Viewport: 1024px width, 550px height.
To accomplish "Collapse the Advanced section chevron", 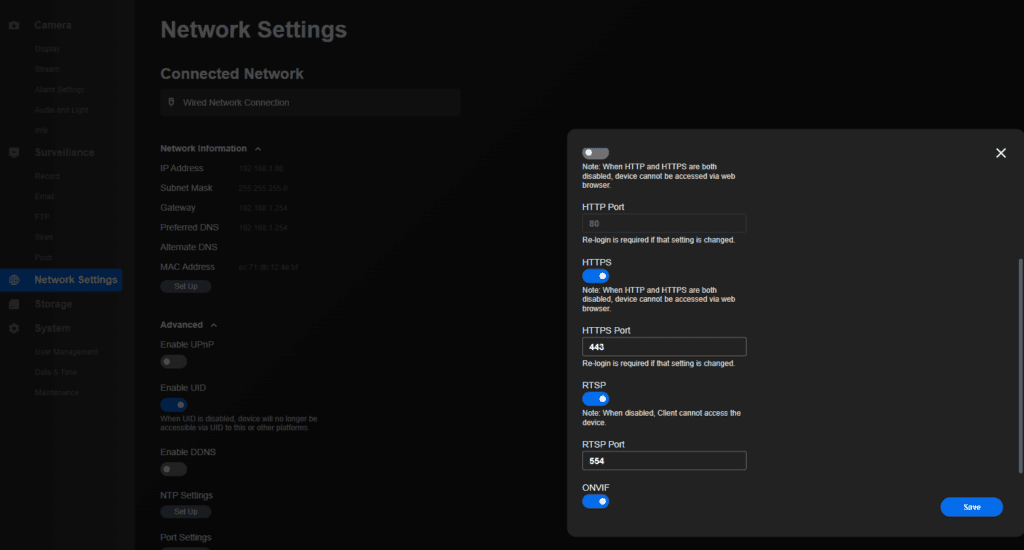I will 213,325.
